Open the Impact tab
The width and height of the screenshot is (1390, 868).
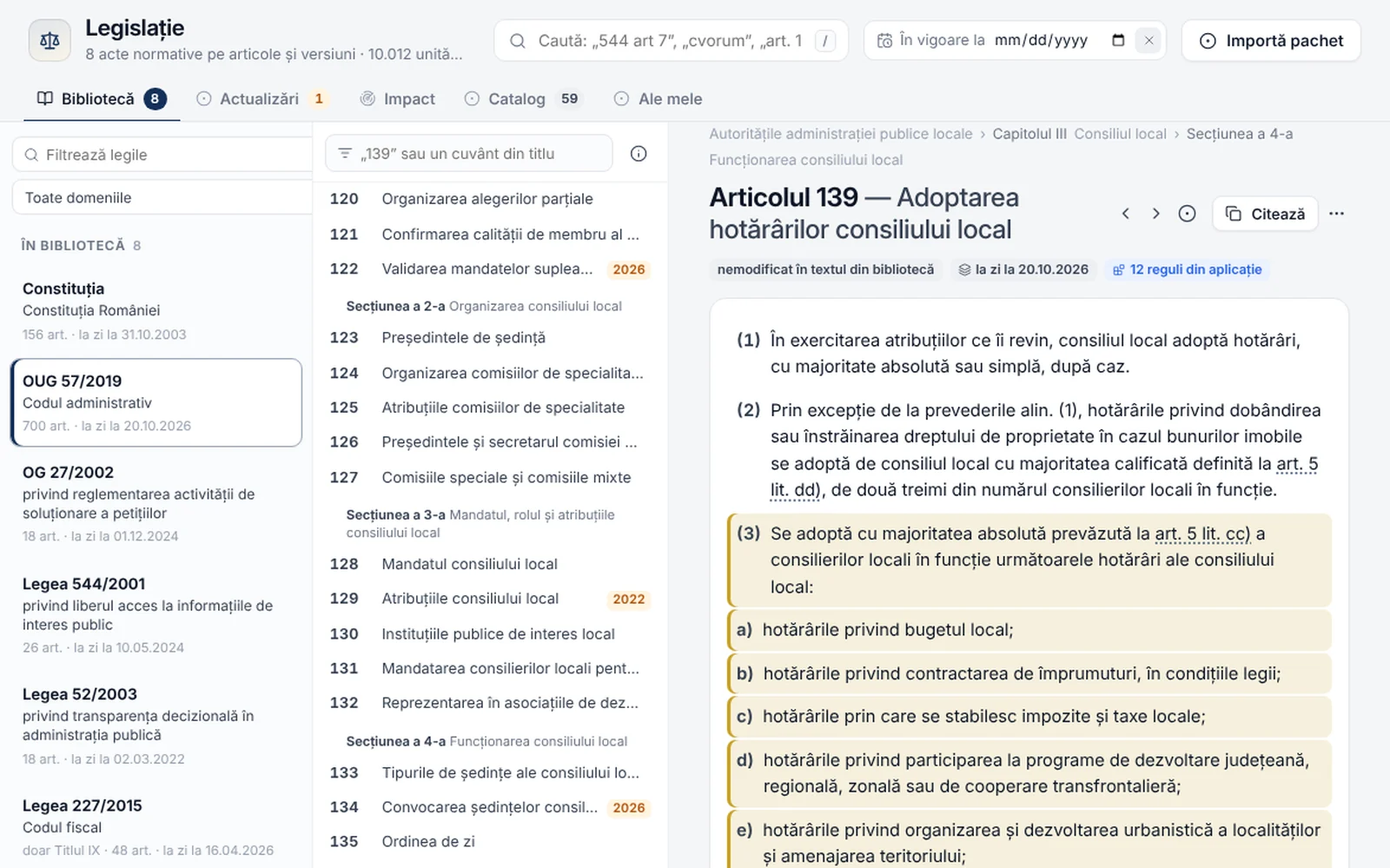[398, 99]
